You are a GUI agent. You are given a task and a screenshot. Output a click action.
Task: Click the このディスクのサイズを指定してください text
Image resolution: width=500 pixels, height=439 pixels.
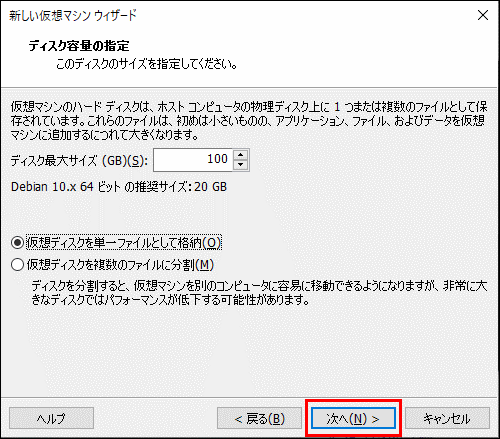pos(147,64)
